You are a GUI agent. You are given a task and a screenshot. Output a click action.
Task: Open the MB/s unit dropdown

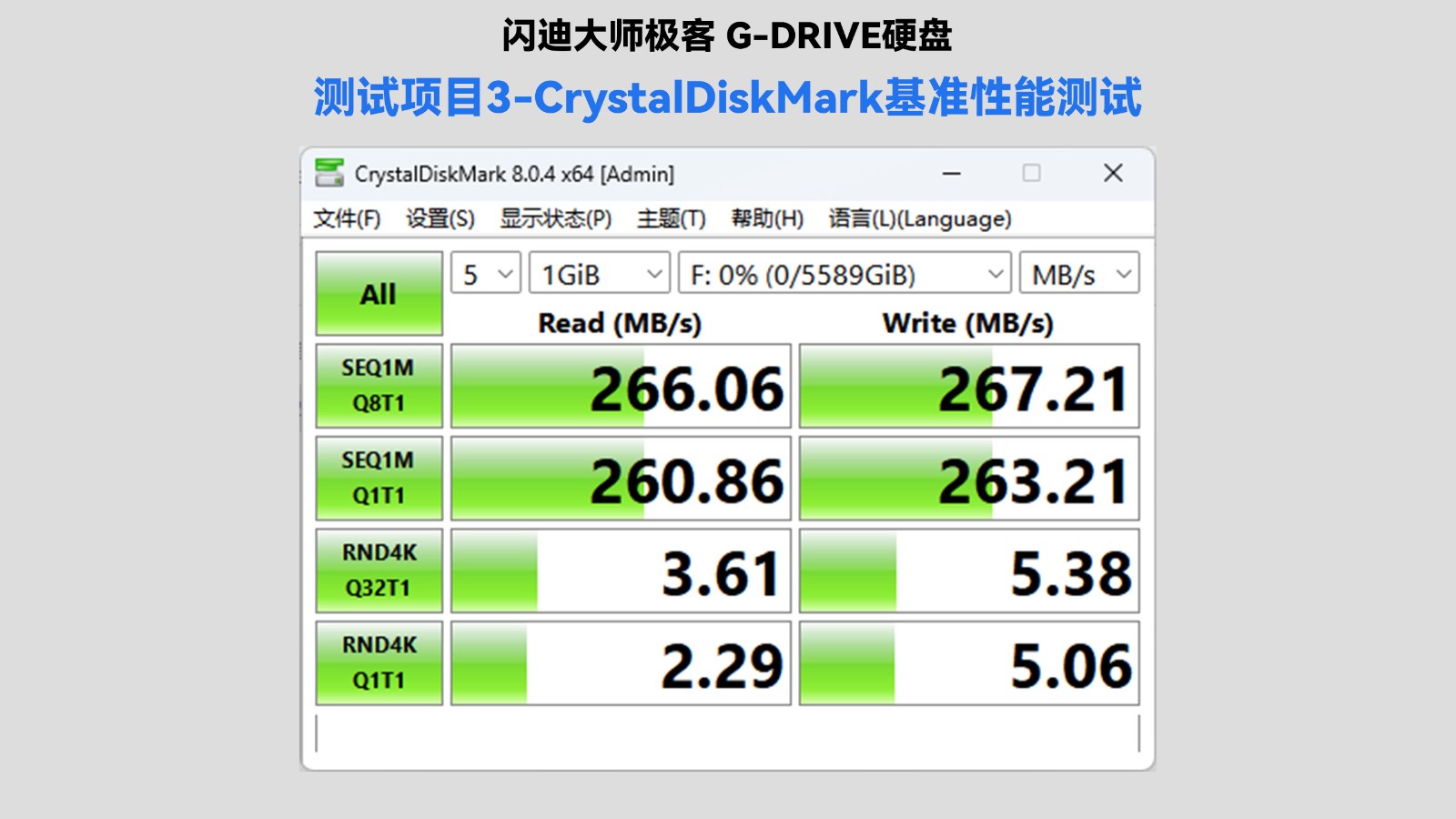coord(1079,273)
